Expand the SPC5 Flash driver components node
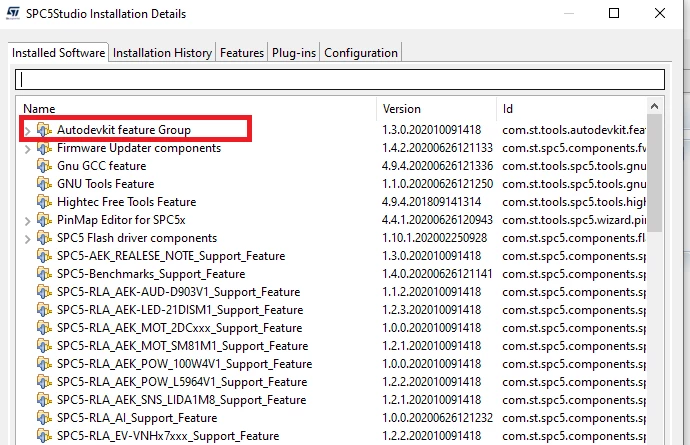The height and width of the screenshot is (445, 690). [28, 239]
